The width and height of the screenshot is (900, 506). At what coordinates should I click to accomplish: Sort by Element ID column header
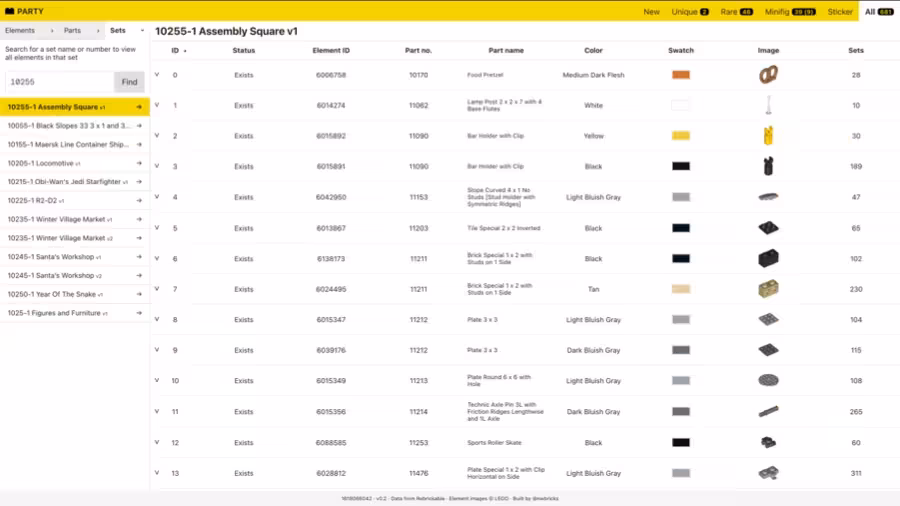pyautogui.click(x=331, y=50)
